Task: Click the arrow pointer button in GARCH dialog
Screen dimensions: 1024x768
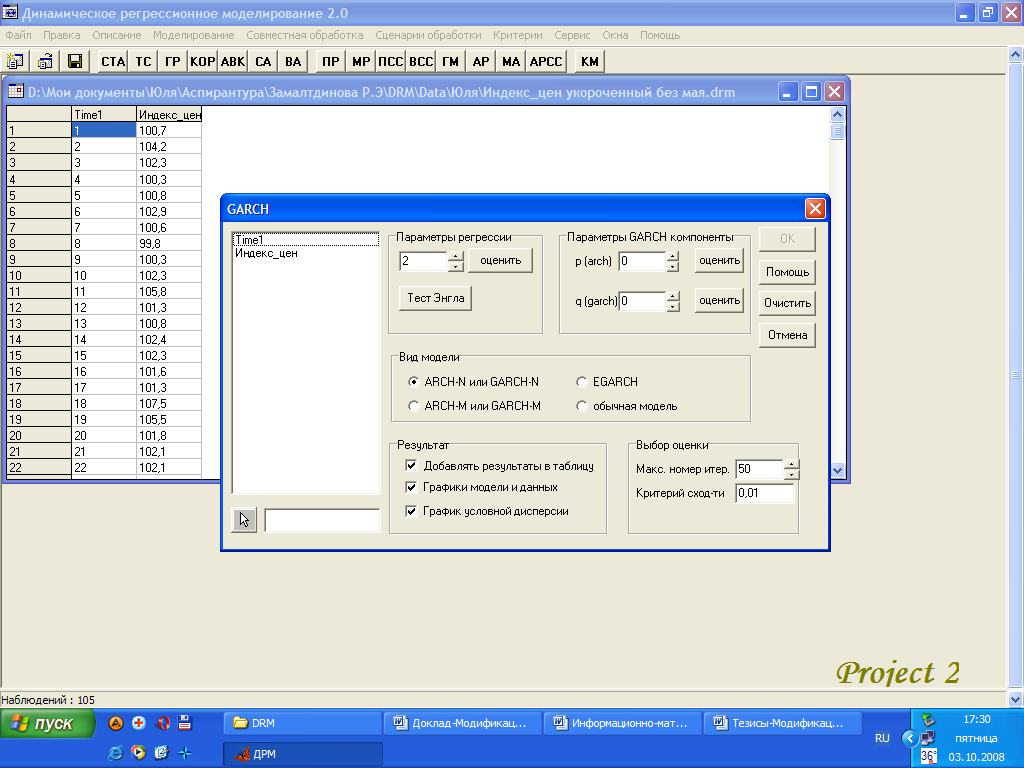Action: tap(244, 520)
